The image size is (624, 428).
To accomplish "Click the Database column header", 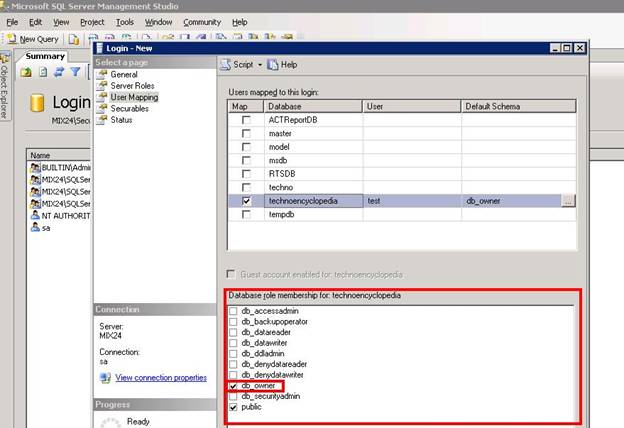I will tap(313, 106).
